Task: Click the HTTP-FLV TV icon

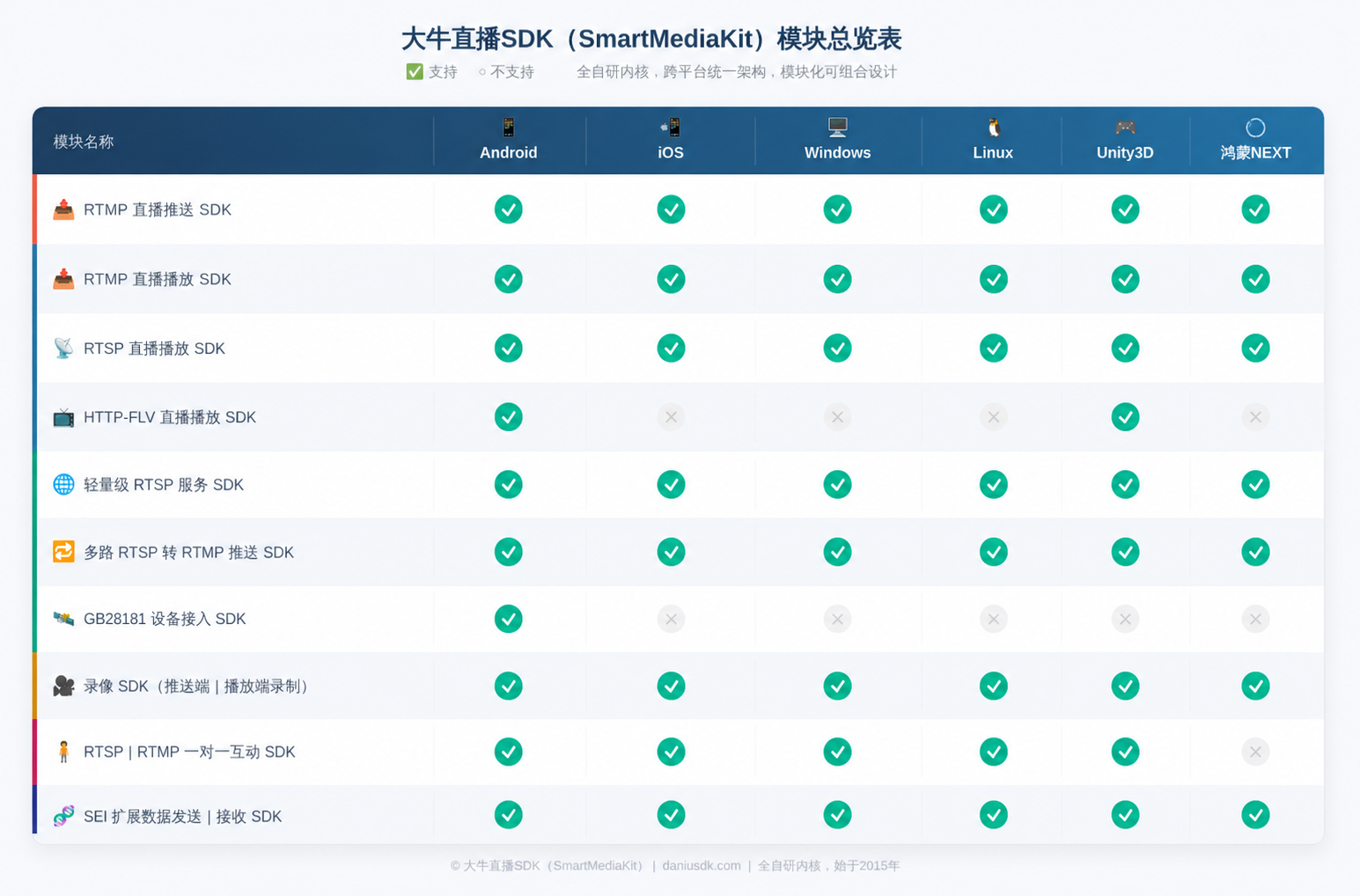Action: click(x=63, y=417)
